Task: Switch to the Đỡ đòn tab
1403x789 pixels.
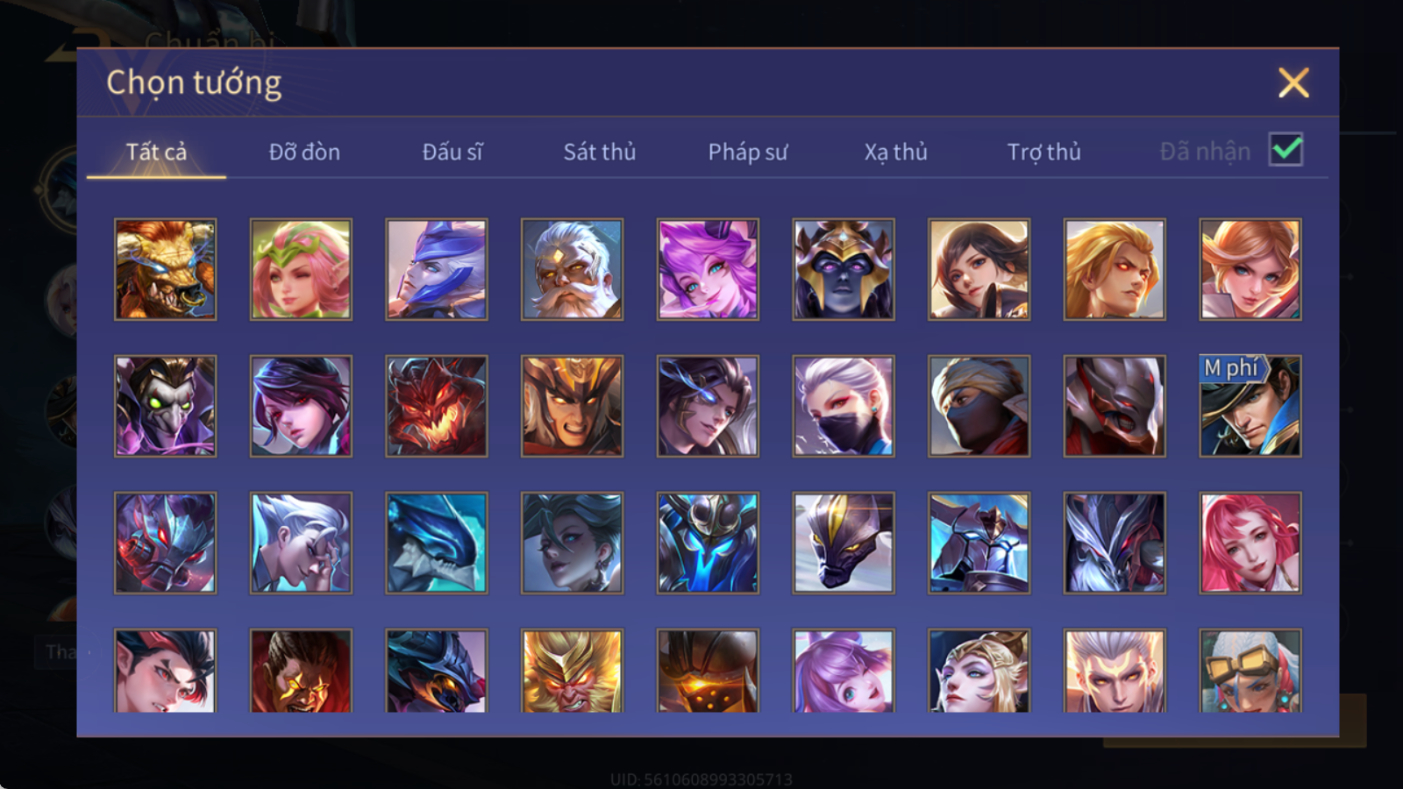Action: click(304, 152)
